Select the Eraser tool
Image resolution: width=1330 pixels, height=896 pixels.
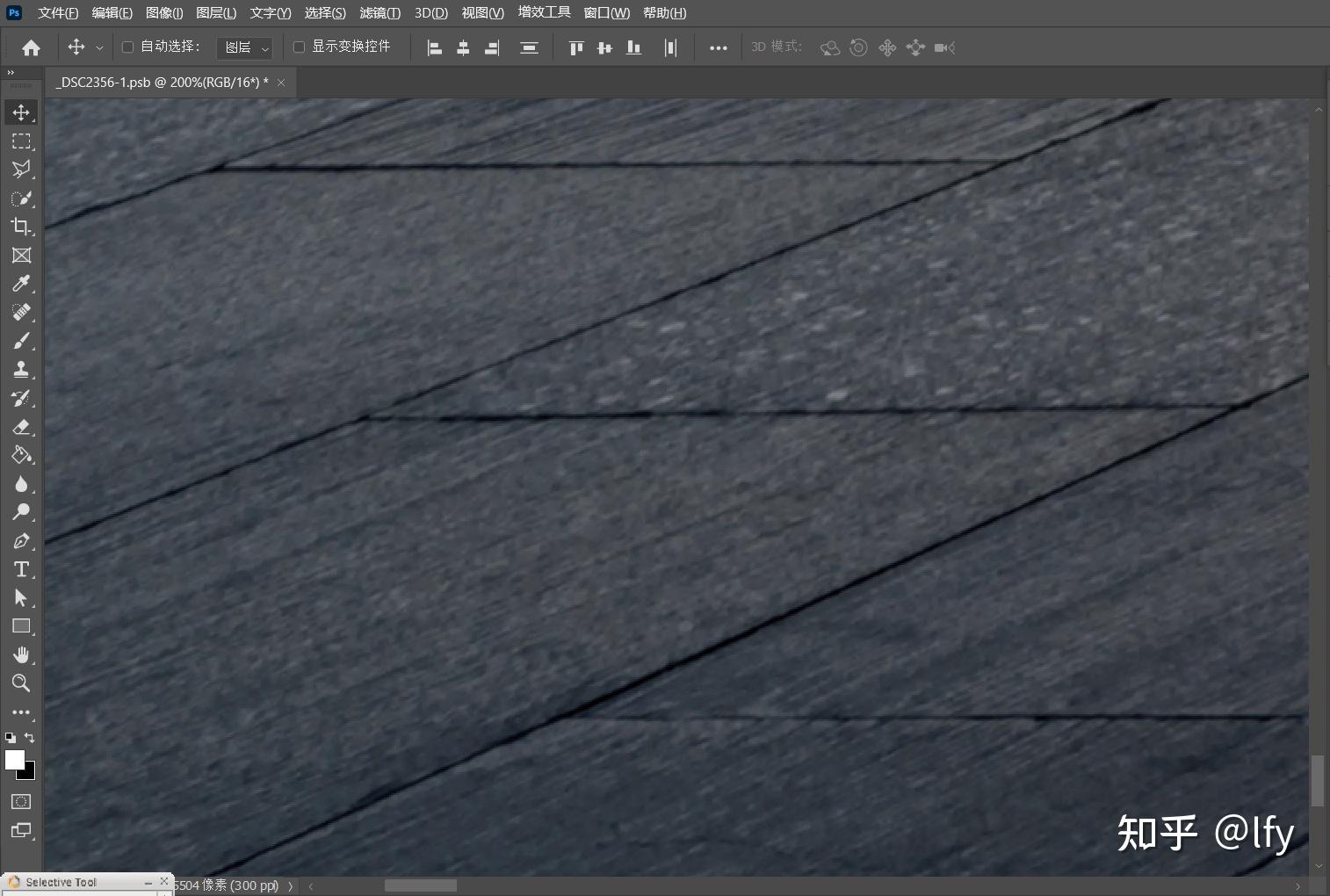pos(21,427)
